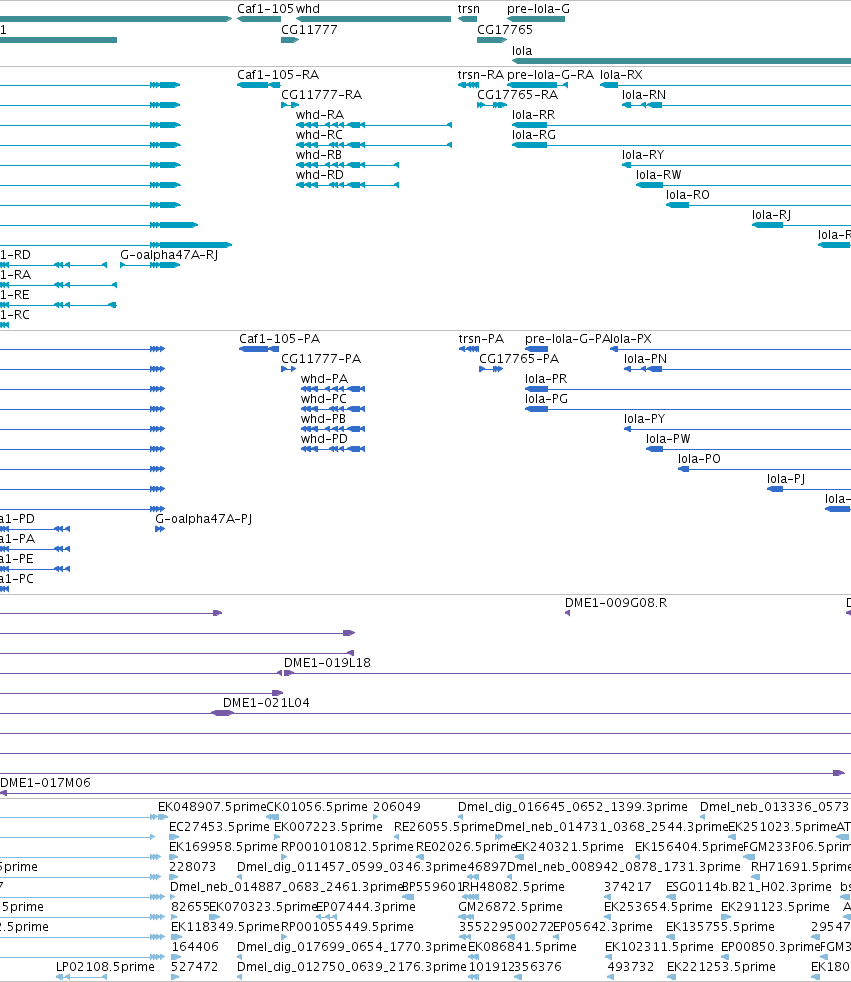Image resolution: width=851 pixels, height=982 pixels.
Task: Select the pre-lola-G-RA transcript label
Action: tap(550, 75)
